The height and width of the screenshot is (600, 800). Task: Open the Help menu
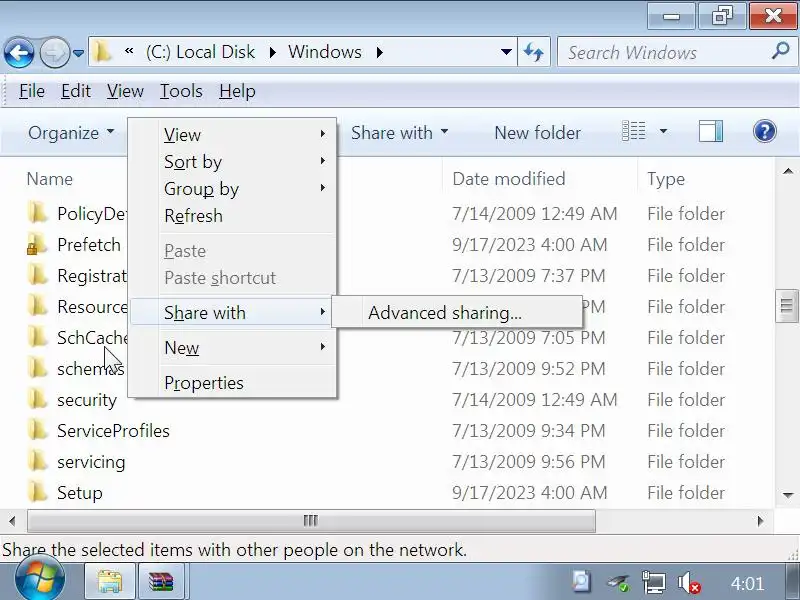(237, 91)
